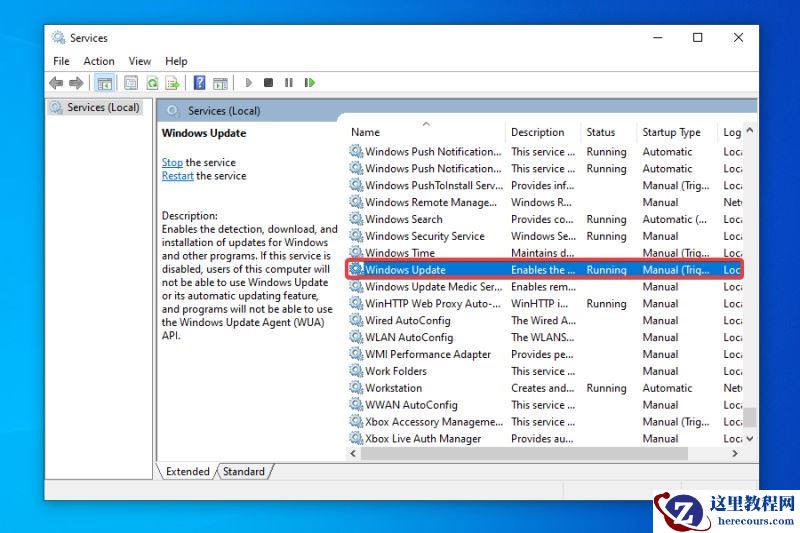Open the File menu
This screenshot has height=533, width=800.
[x=61, y=61]
